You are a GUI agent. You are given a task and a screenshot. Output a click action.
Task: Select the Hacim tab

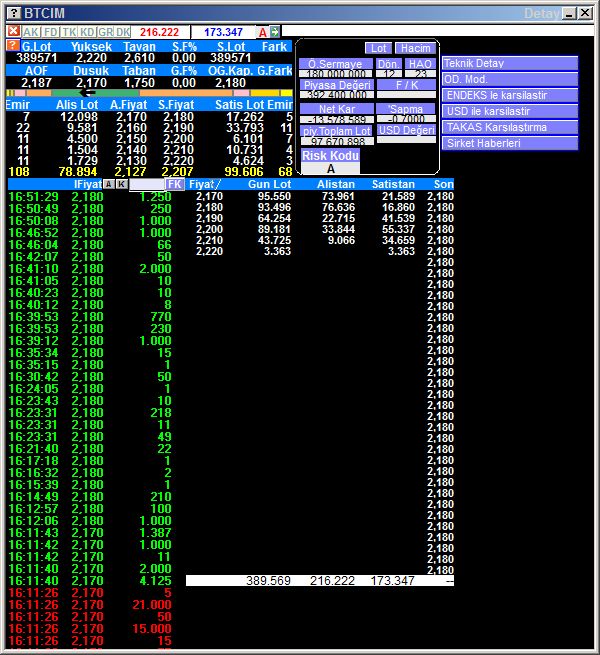coord(415,48)
